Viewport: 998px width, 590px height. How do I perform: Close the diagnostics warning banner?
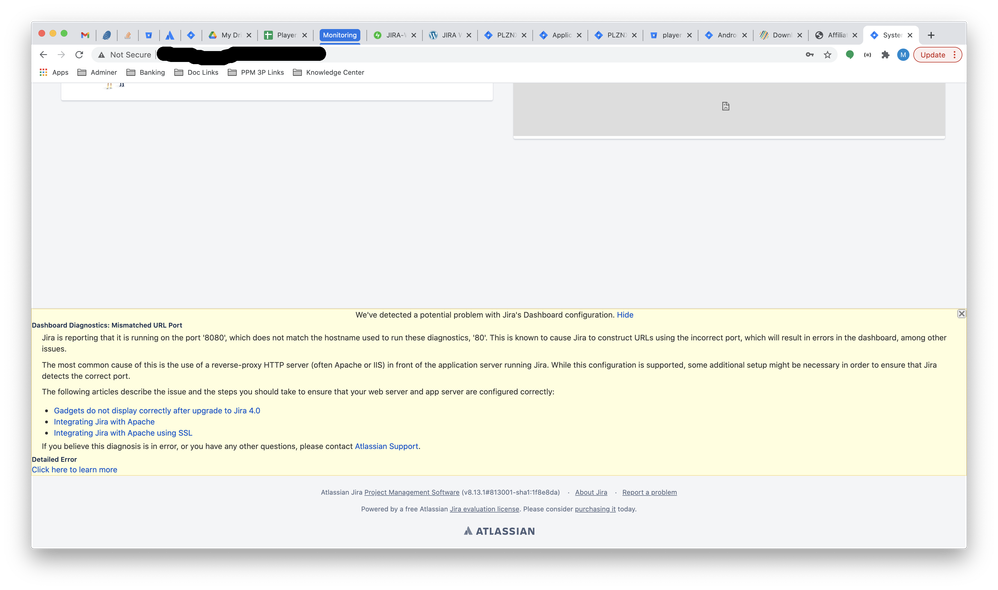pos(962,314)
